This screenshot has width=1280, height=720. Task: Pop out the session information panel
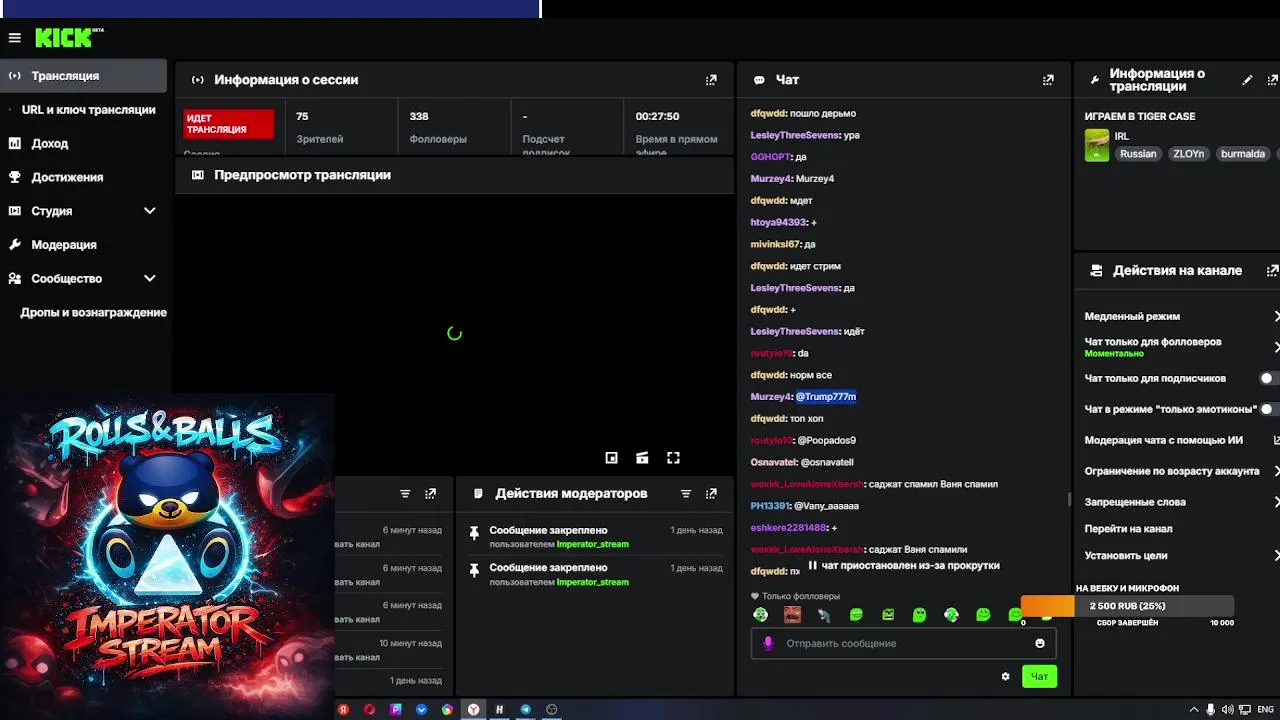[711, 80]
